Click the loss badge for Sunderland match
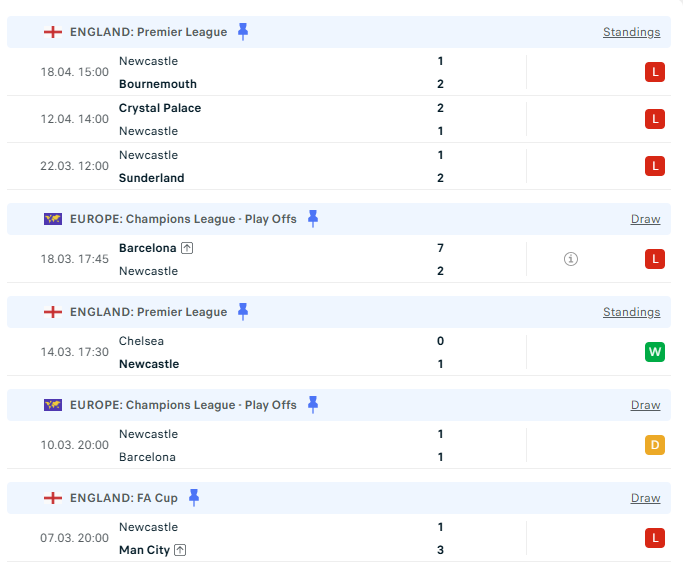683x563 pixels. point(655,166)
